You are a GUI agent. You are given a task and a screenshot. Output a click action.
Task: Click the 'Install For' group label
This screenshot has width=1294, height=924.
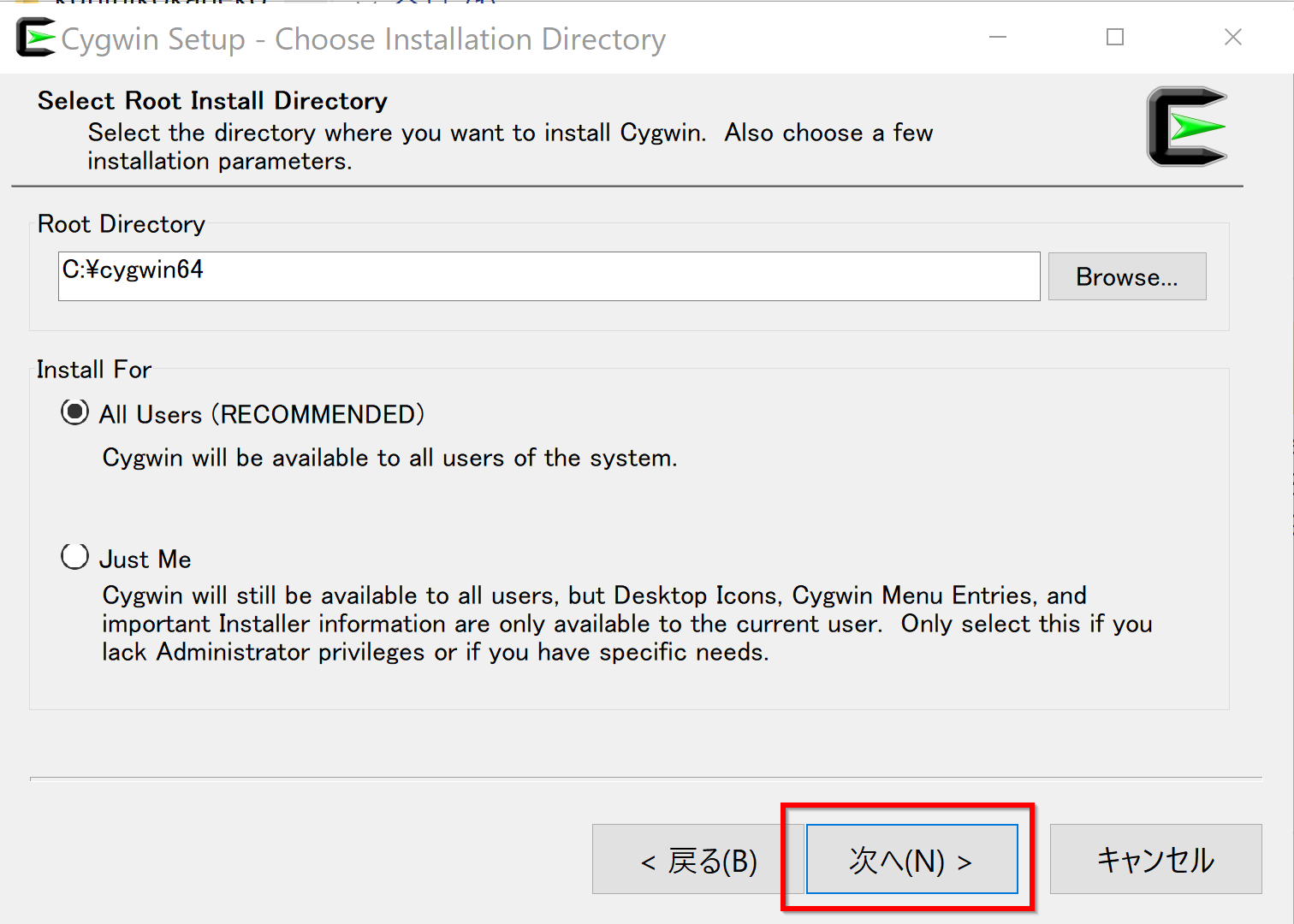click(x=94, y=370)
